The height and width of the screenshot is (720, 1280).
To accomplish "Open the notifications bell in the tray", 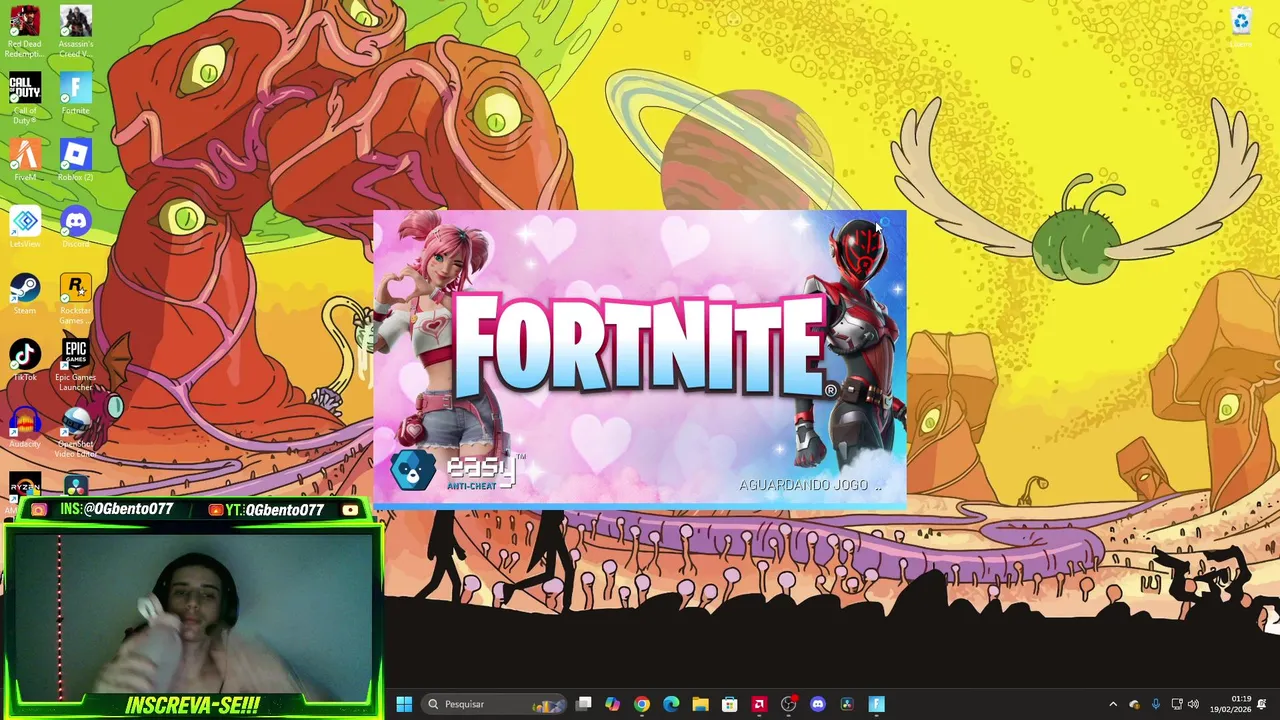I will coord(1262,704).
